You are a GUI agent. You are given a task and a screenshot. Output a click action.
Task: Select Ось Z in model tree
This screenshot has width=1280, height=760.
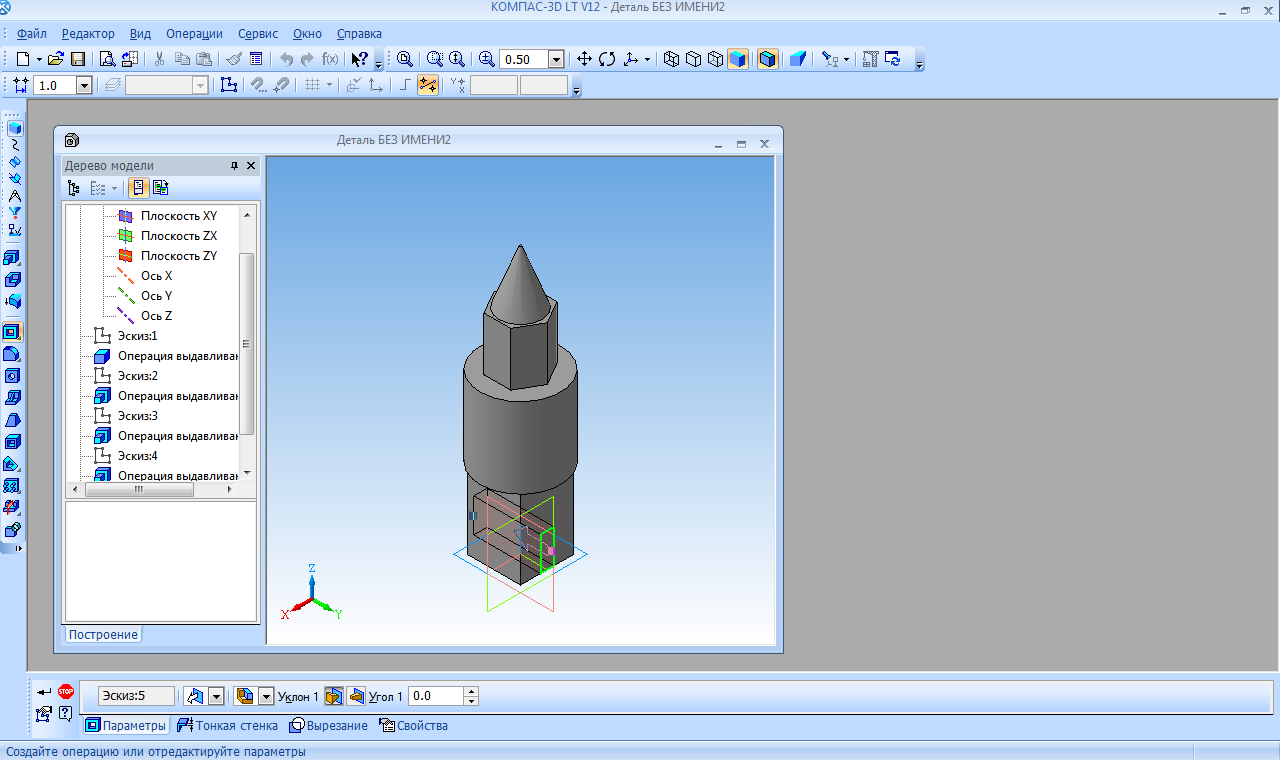point(156,316)
